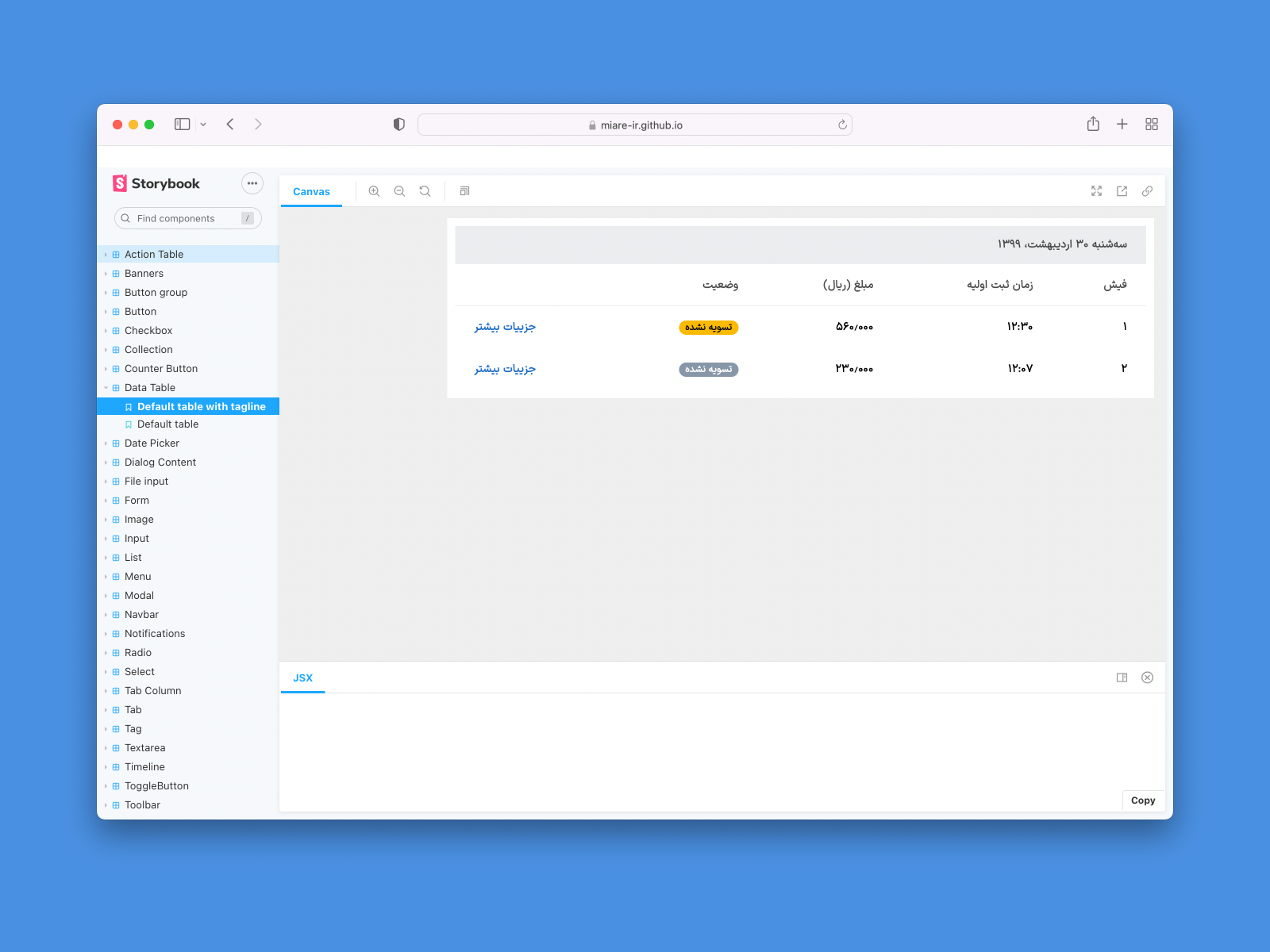1270x952 pixels.
Task: Click the privacy shield icon
Action: [x=399, y=125]
